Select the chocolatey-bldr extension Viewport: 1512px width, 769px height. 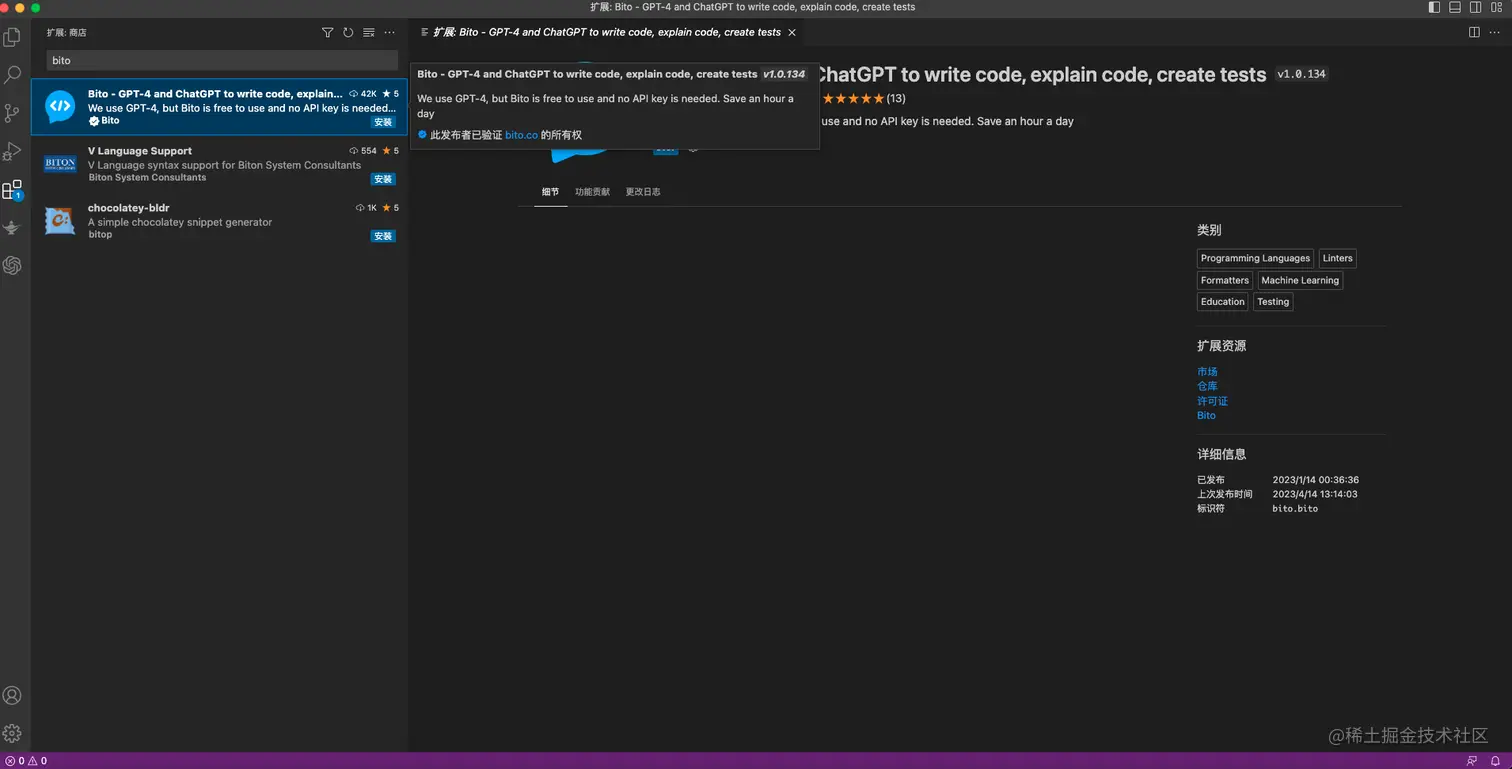[x=219, y=221]
